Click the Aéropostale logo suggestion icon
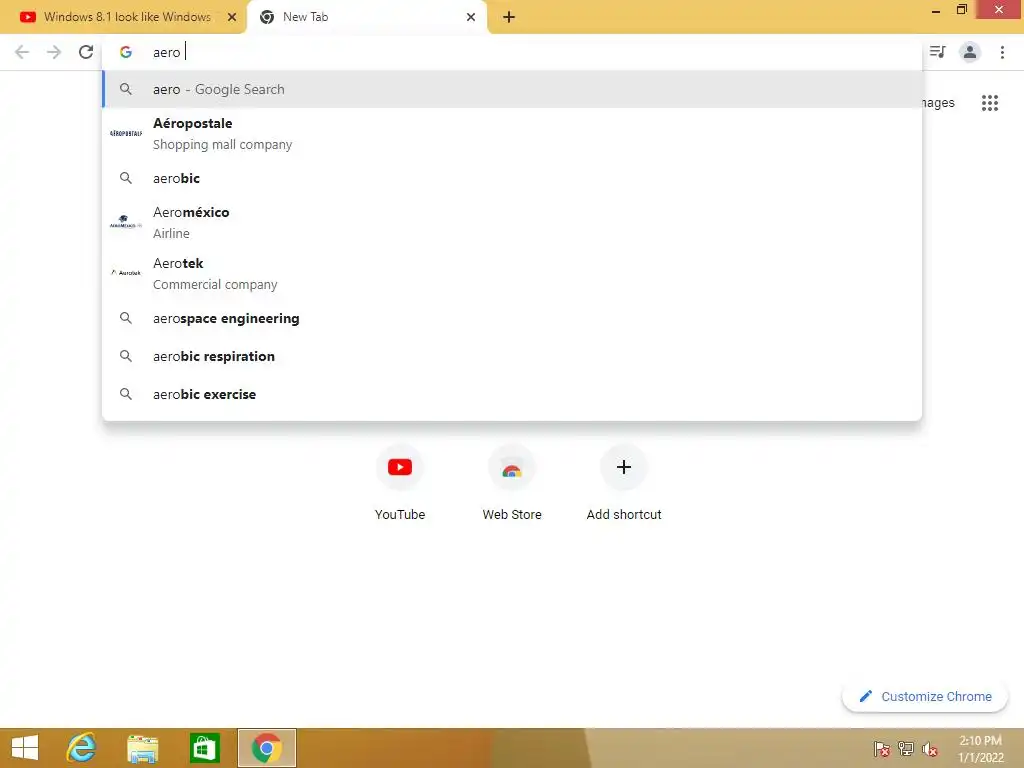The height and width of the screenshot is (768, 1024). (126, 133)
